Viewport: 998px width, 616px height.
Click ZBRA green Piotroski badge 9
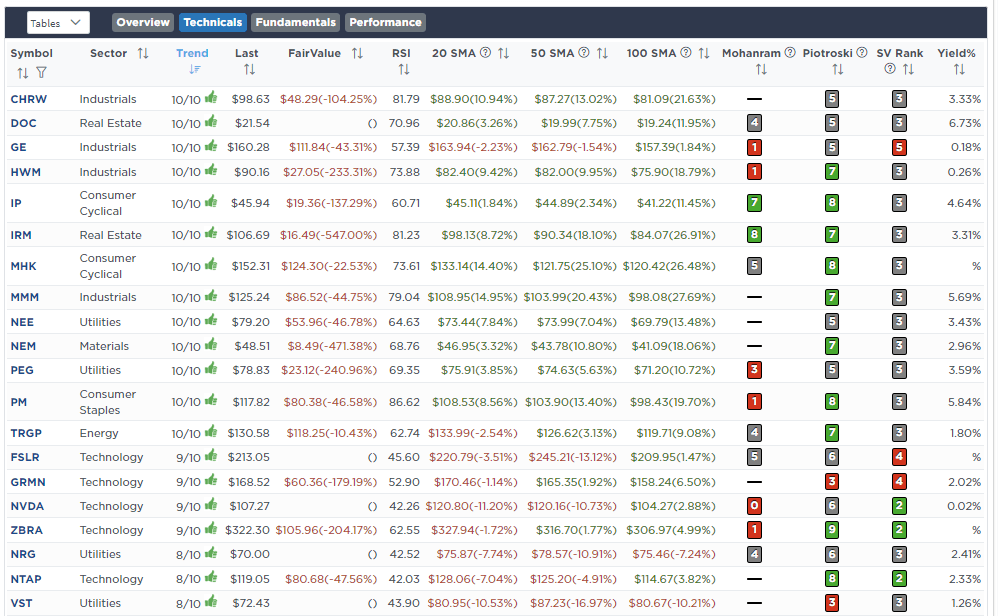click(831, 530)
